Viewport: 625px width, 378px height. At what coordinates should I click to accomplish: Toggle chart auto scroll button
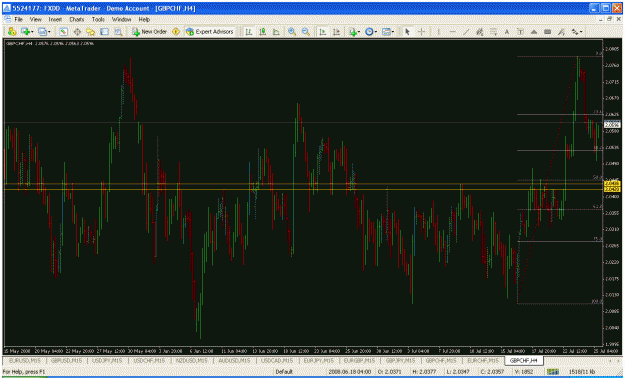pos(322,32)
